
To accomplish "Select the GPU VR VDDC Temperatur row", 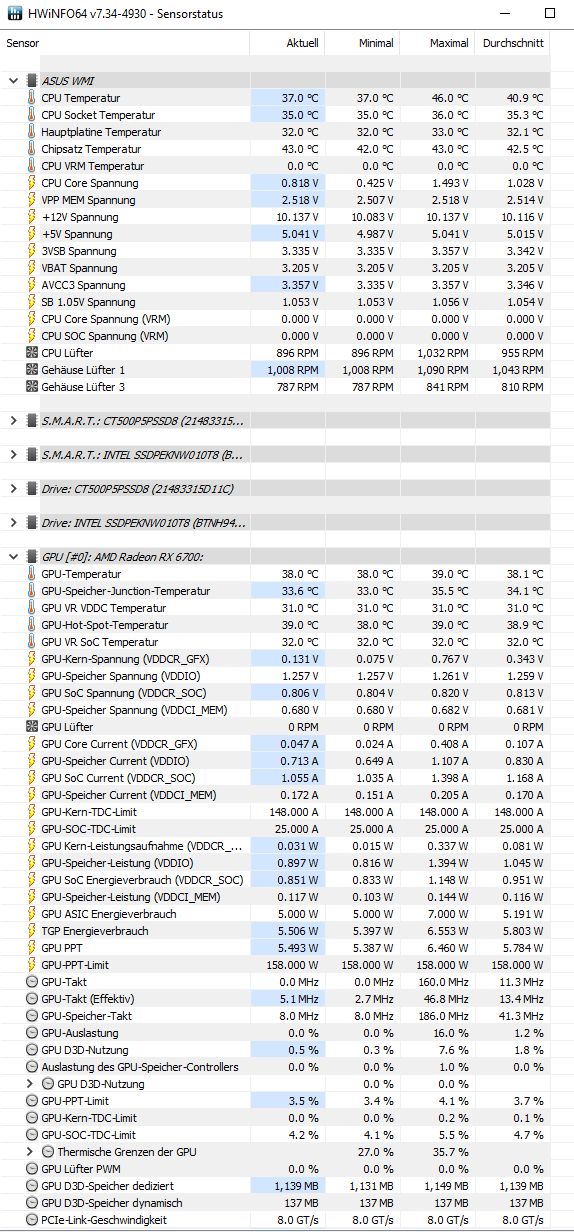I will (275, 608).
